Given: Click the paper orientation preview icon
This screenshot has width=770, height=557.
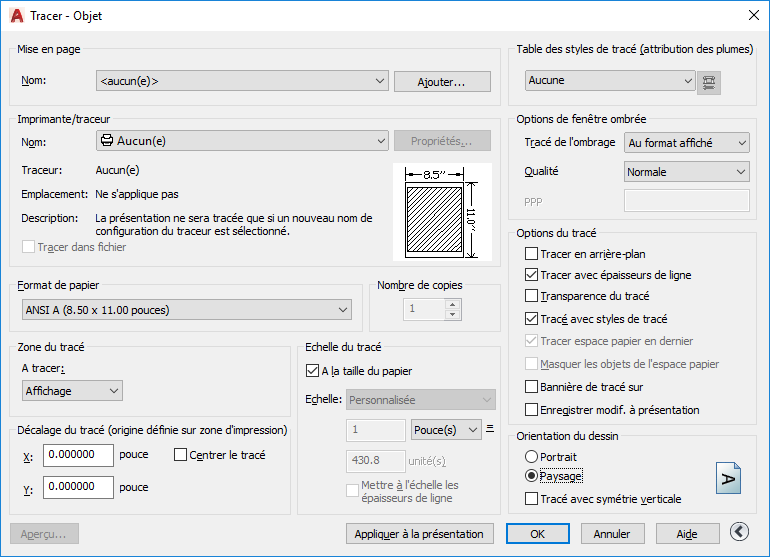Looking at the screenshot, I should click(728, 479).
